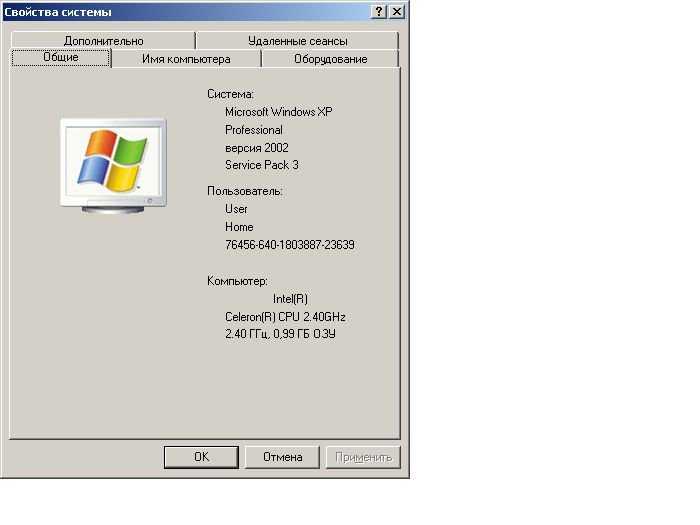Screen dimensions: 700x525
Task: Click the help question mark button
Action: (379, 12)
